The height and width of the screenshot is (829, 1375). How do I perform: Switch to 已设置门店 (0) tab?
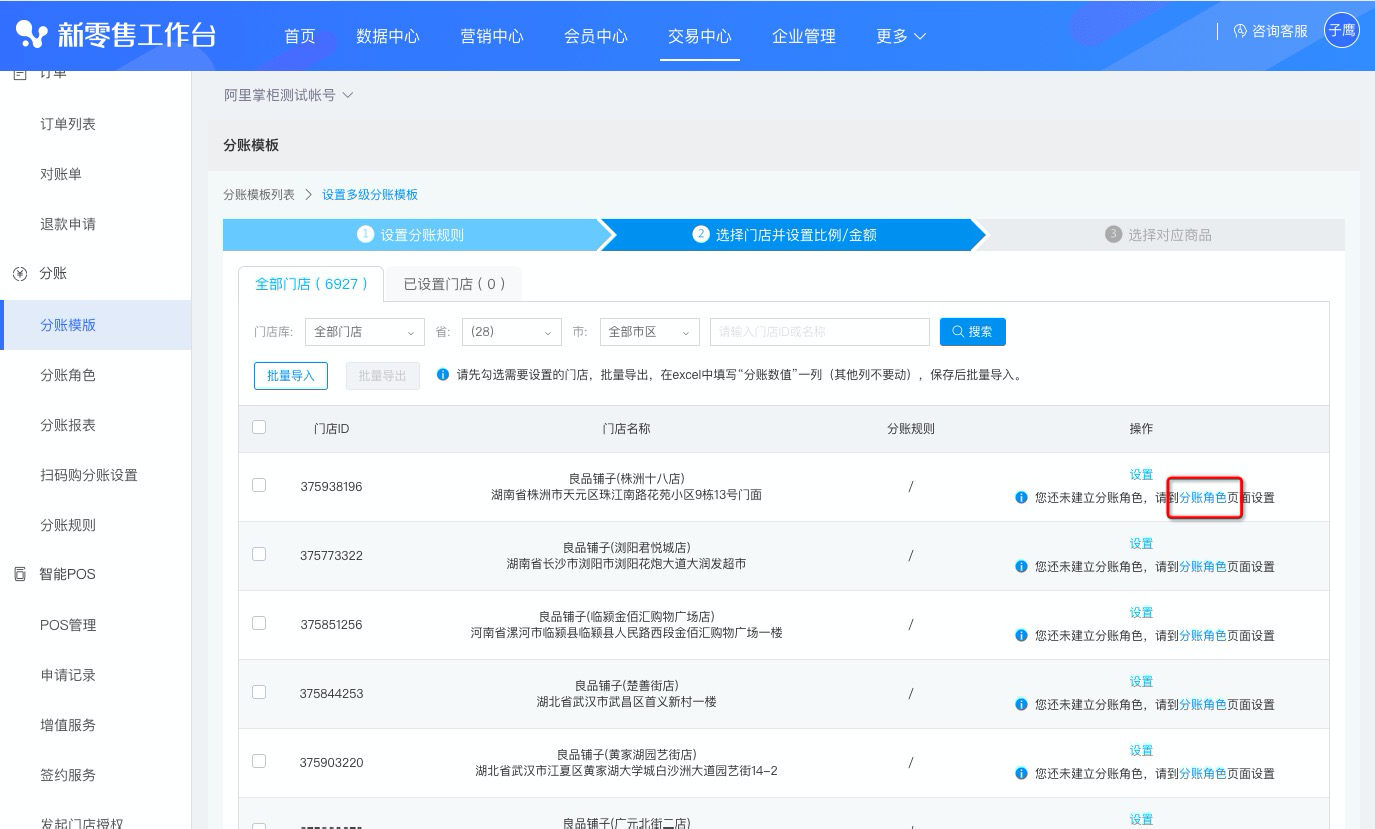tap(454, 284)
